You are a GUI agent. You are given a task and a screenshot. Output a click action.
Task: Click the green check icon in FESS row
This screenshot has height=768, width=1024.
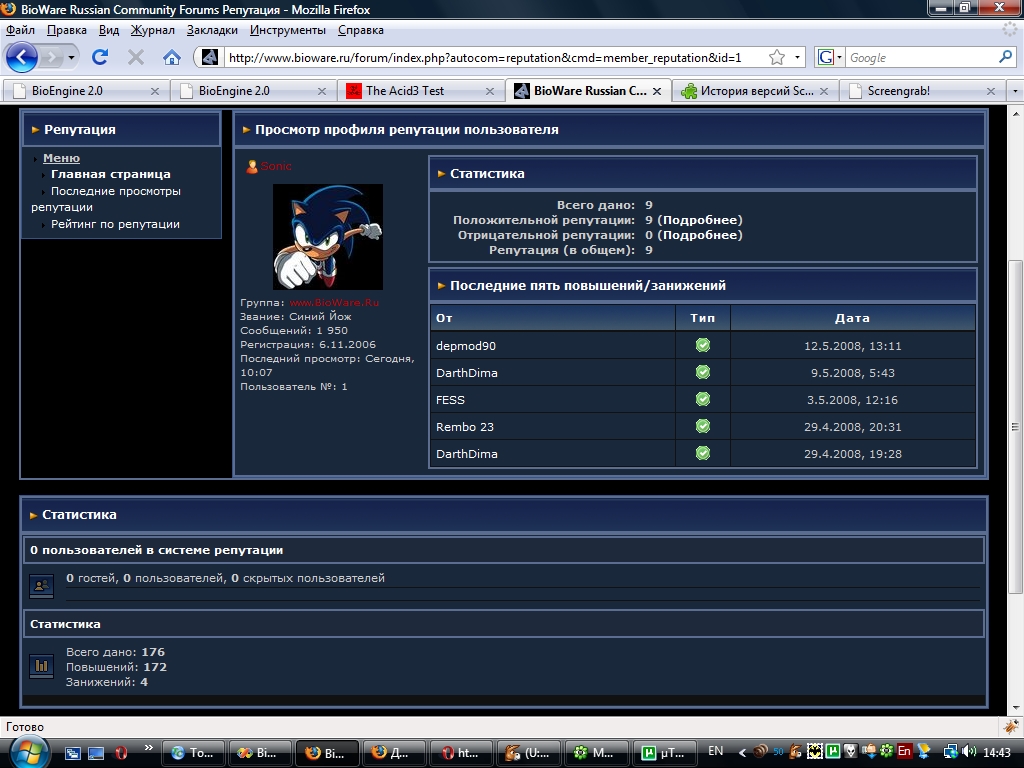click(703, 399)
